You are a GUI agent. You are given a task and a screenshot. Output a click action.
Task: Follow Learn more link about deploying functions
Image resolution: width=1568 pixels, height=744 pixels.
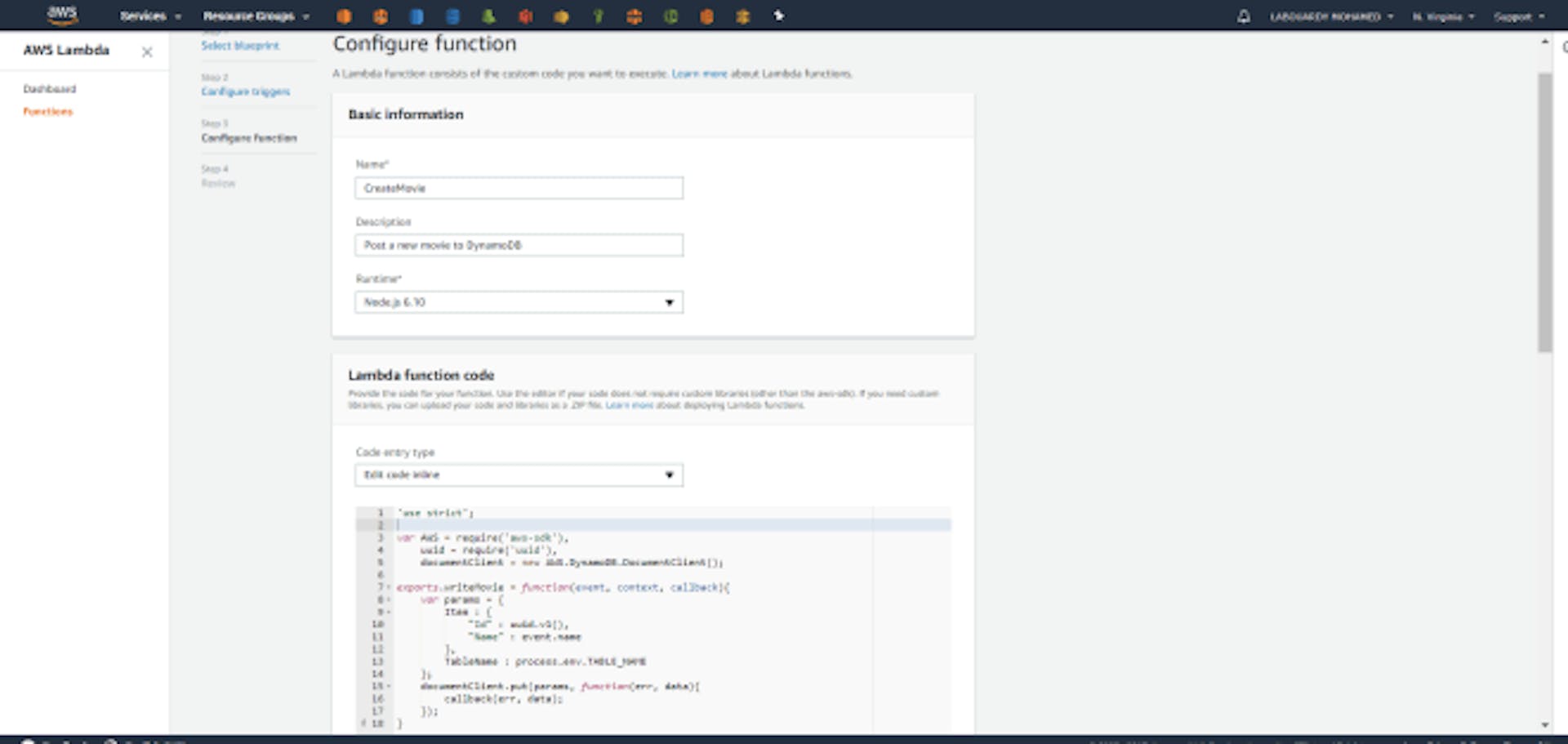click(x=630, y=405)
